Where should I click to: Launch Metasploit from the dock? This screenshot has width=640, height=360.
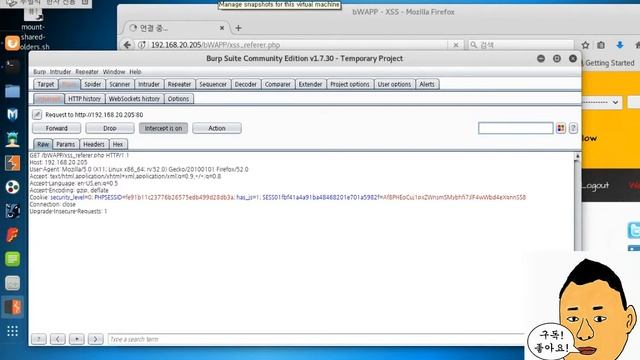pos(12,114)
